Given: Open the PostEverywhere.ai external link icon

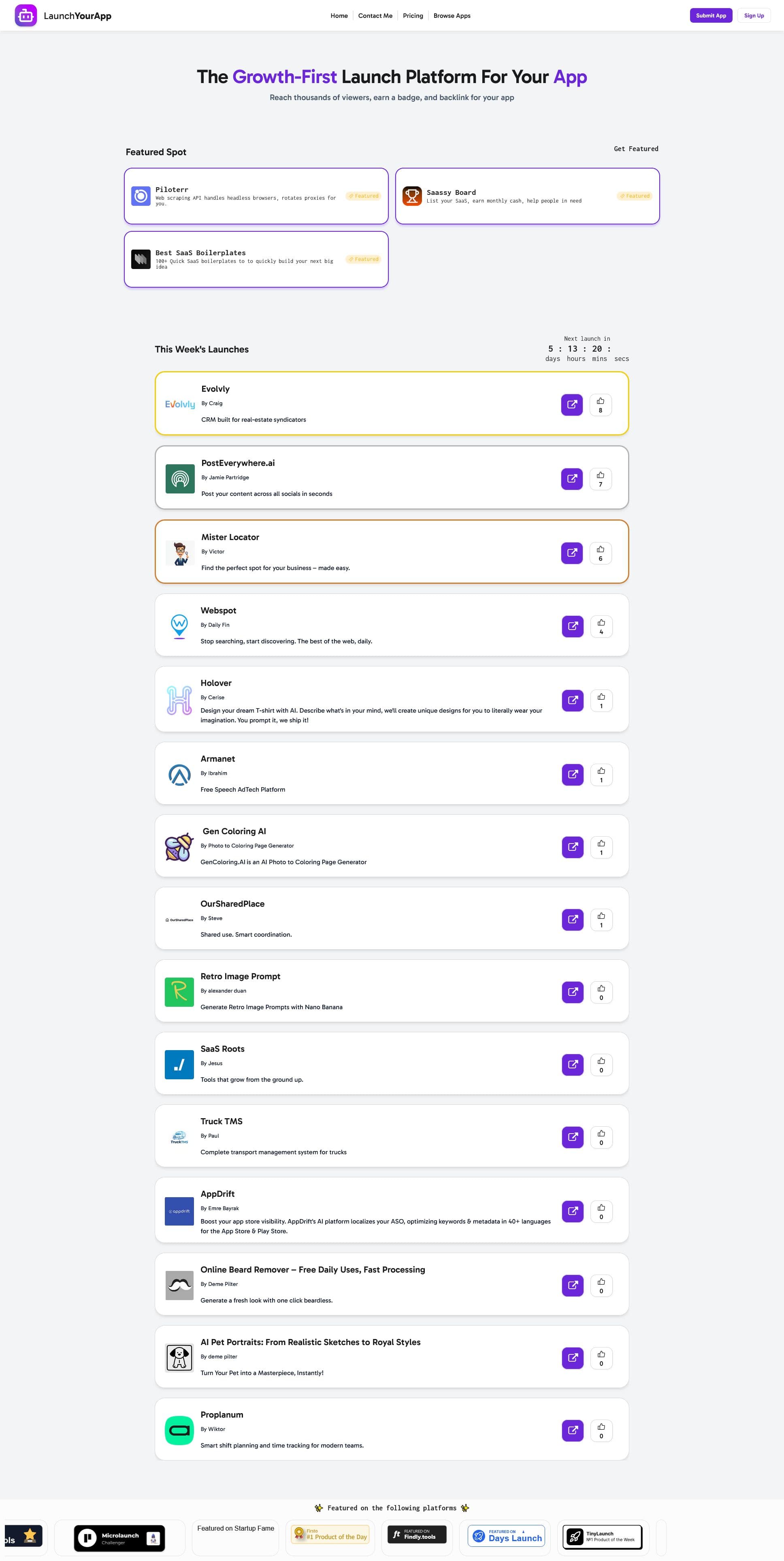Looking at the screenshot, I should 571,479.
